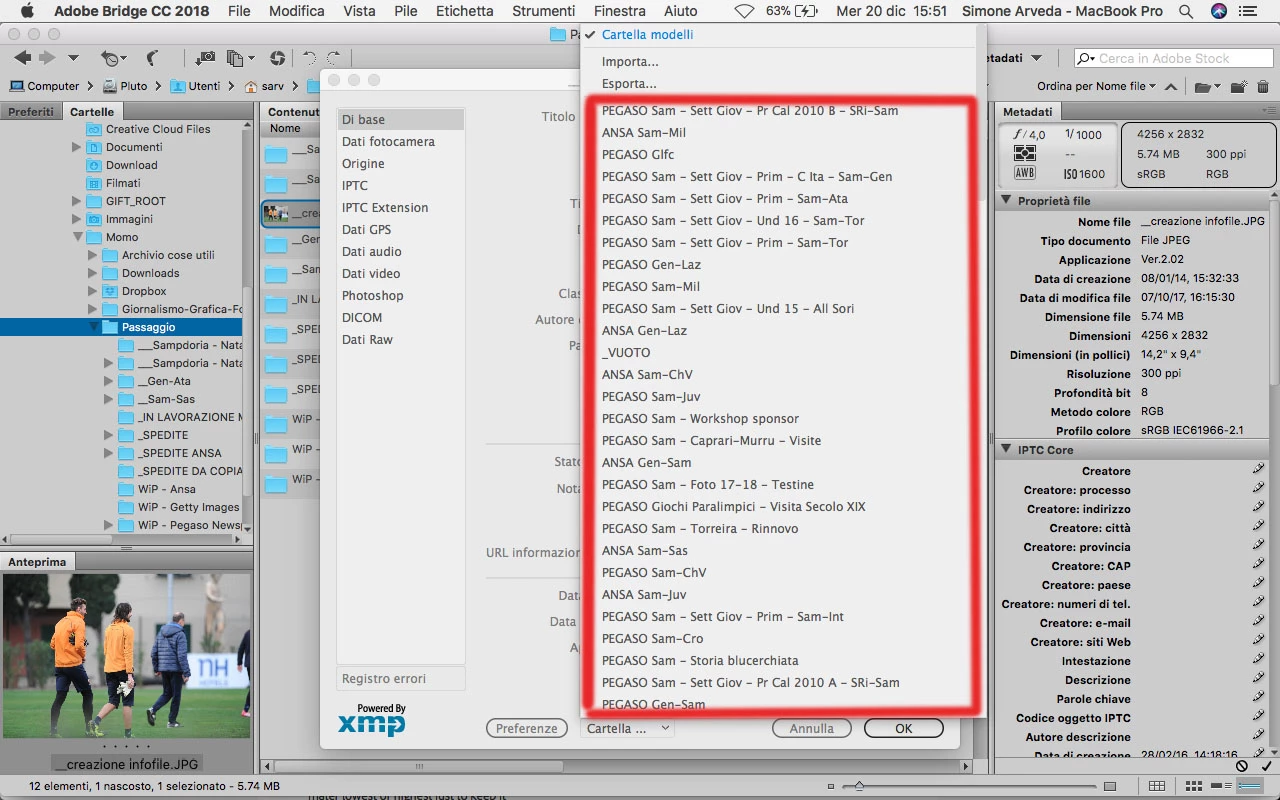Edit the Creatore field pencil icon
This screenshot has width=1280, height=800.
1258,470
